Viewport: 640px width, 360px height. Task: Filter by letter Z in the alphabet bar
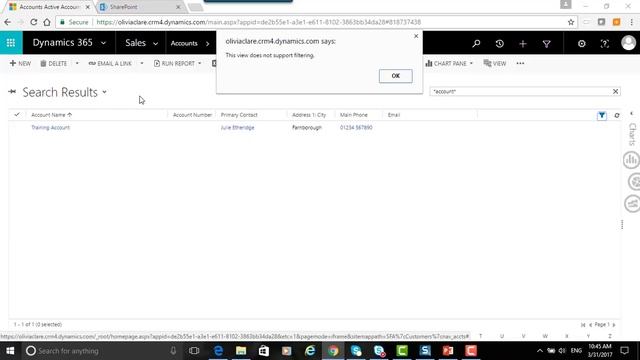point(610,336)
